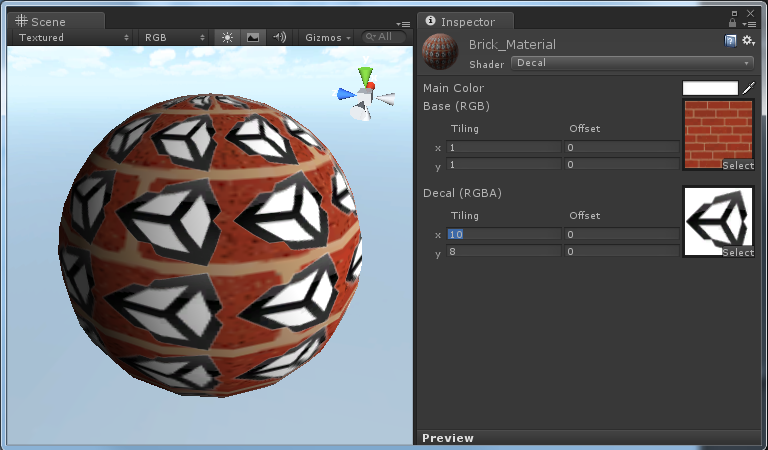Switch to the Scene tab

[55, 21]
